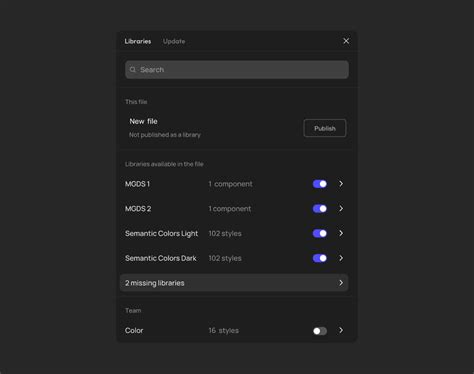The image size is (474, 374).
Task: Open Color team library details chevron
Action: coord(341,330)
